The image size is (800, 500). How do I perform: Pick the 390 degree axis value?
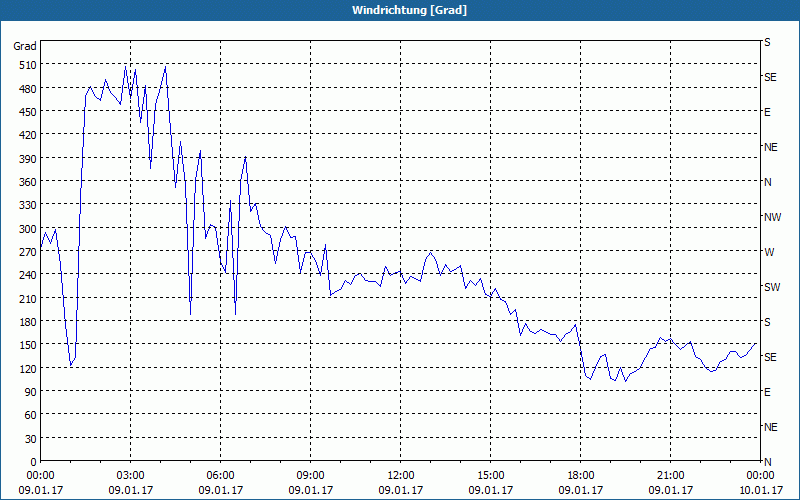[x=28, y=159]
